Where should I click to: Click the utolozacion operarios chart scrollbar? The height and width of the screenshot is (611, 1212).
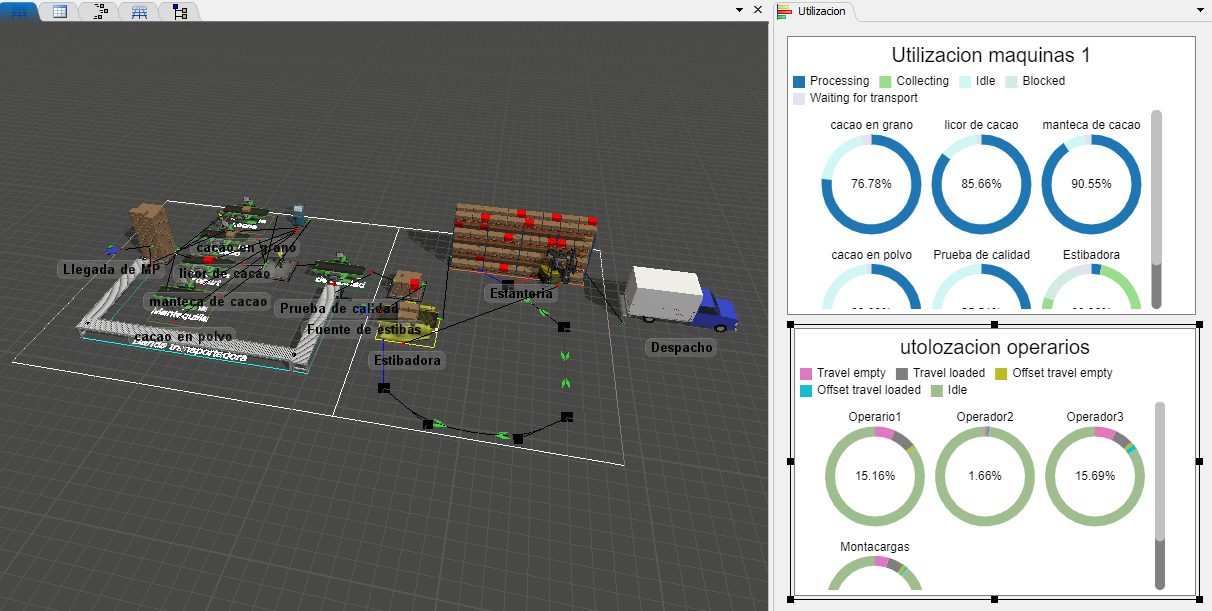pyautogui.click(x=1160, y=495)
